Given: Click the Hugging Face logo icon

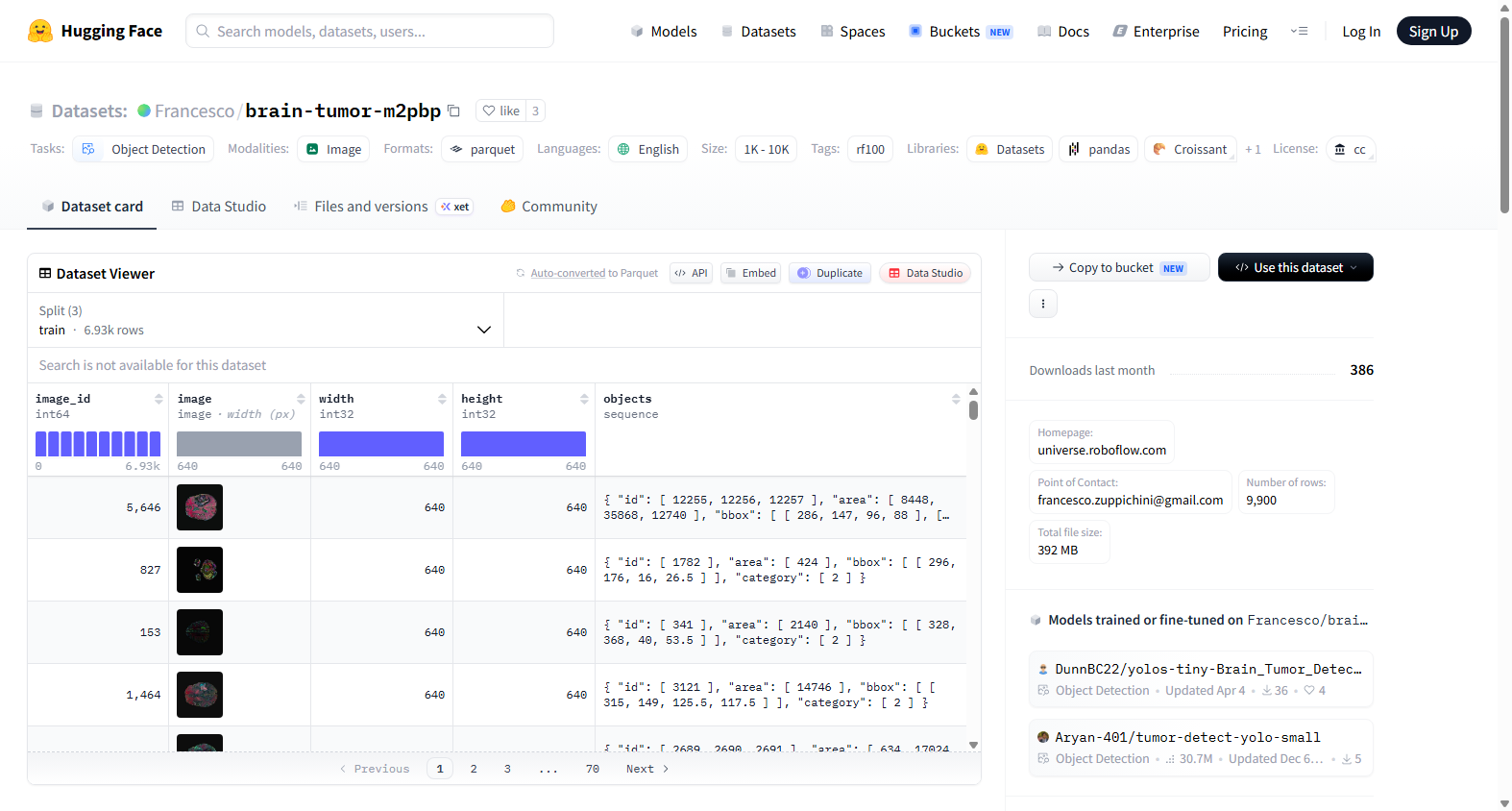Looking at the screenshot, I should pos(40,31).
